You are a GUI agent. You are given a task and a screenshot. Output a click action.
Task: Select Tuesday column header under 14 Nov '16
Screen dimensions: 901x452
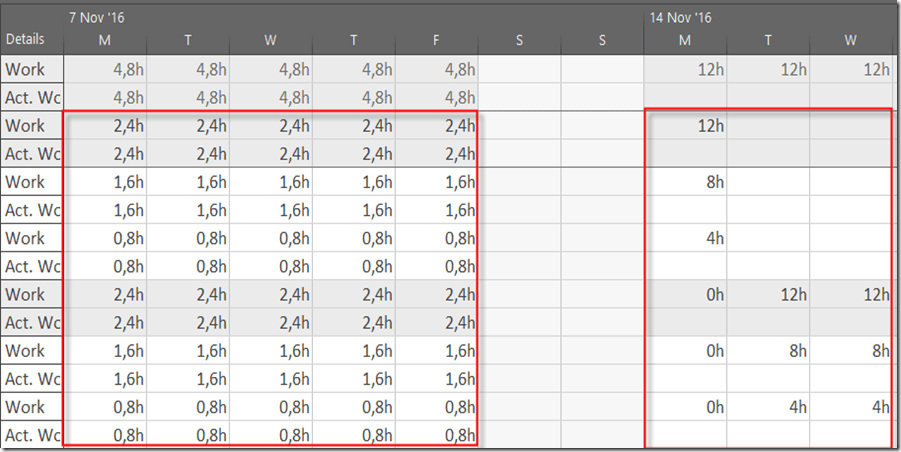tap(768, 40)
